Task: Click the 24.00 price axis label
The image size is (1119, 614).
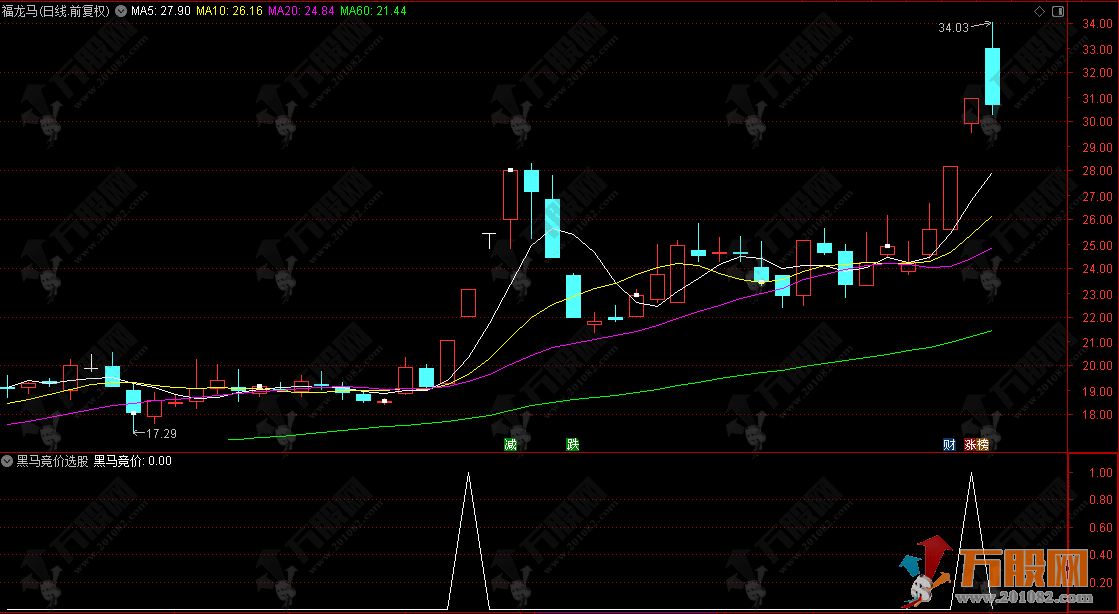Action: 1097,269
